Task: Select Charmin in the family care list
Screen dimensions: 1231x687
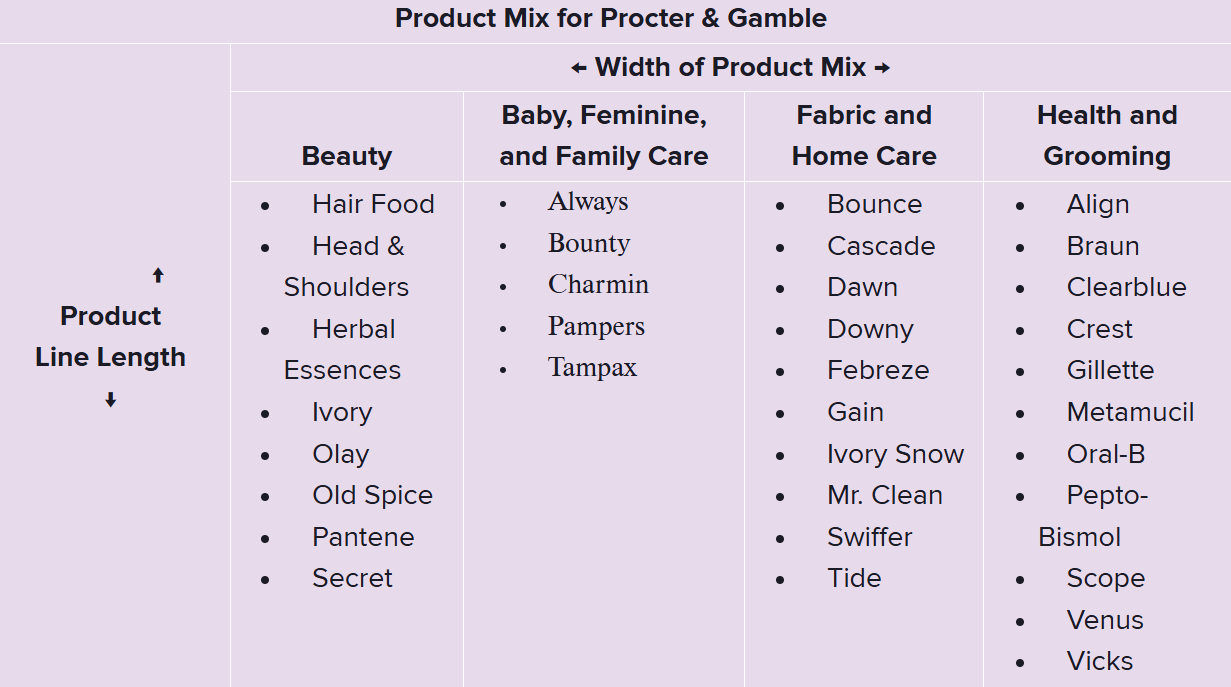Action: coord(598,284)
